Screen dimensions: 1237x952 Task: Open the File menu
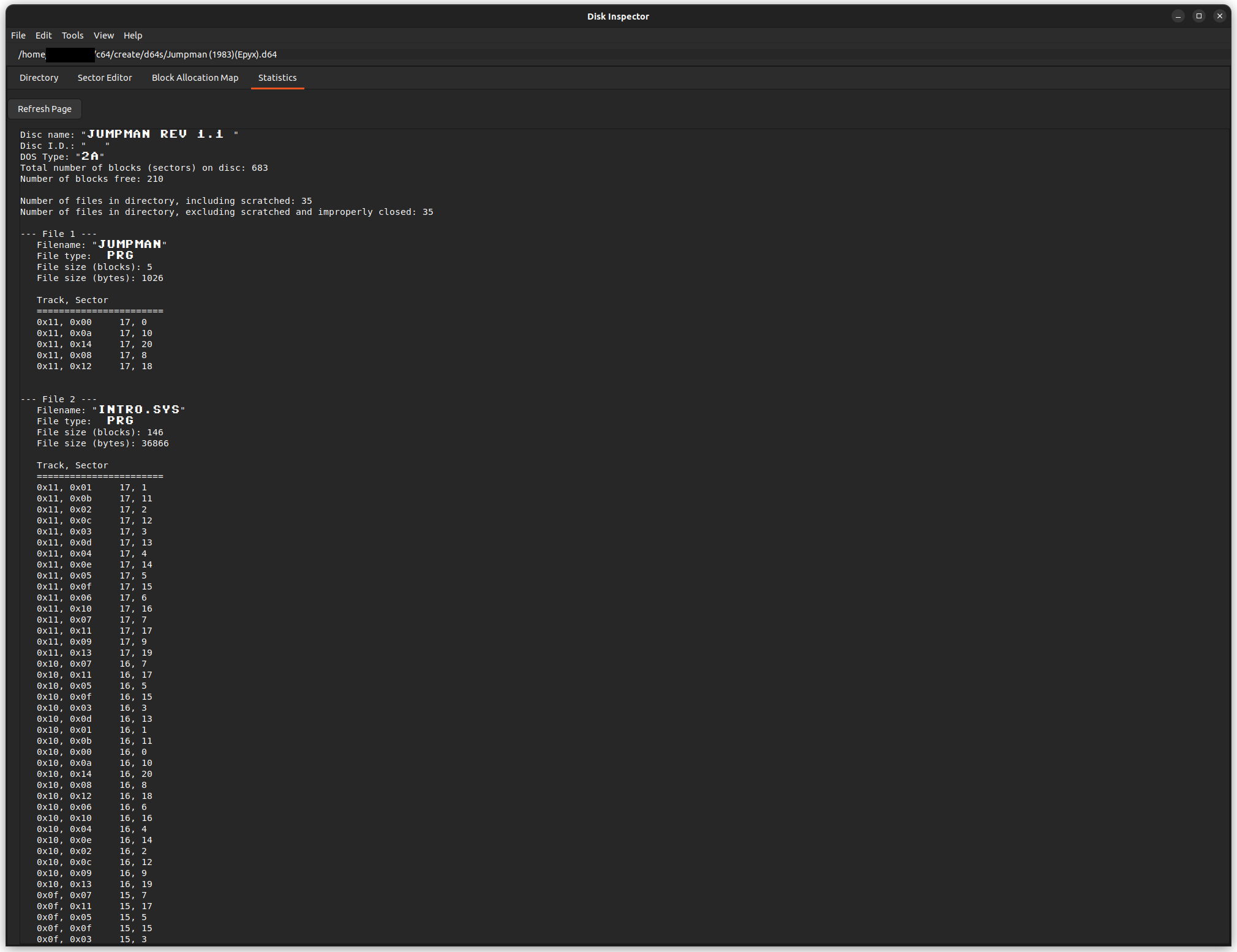(x=18, y=36)
